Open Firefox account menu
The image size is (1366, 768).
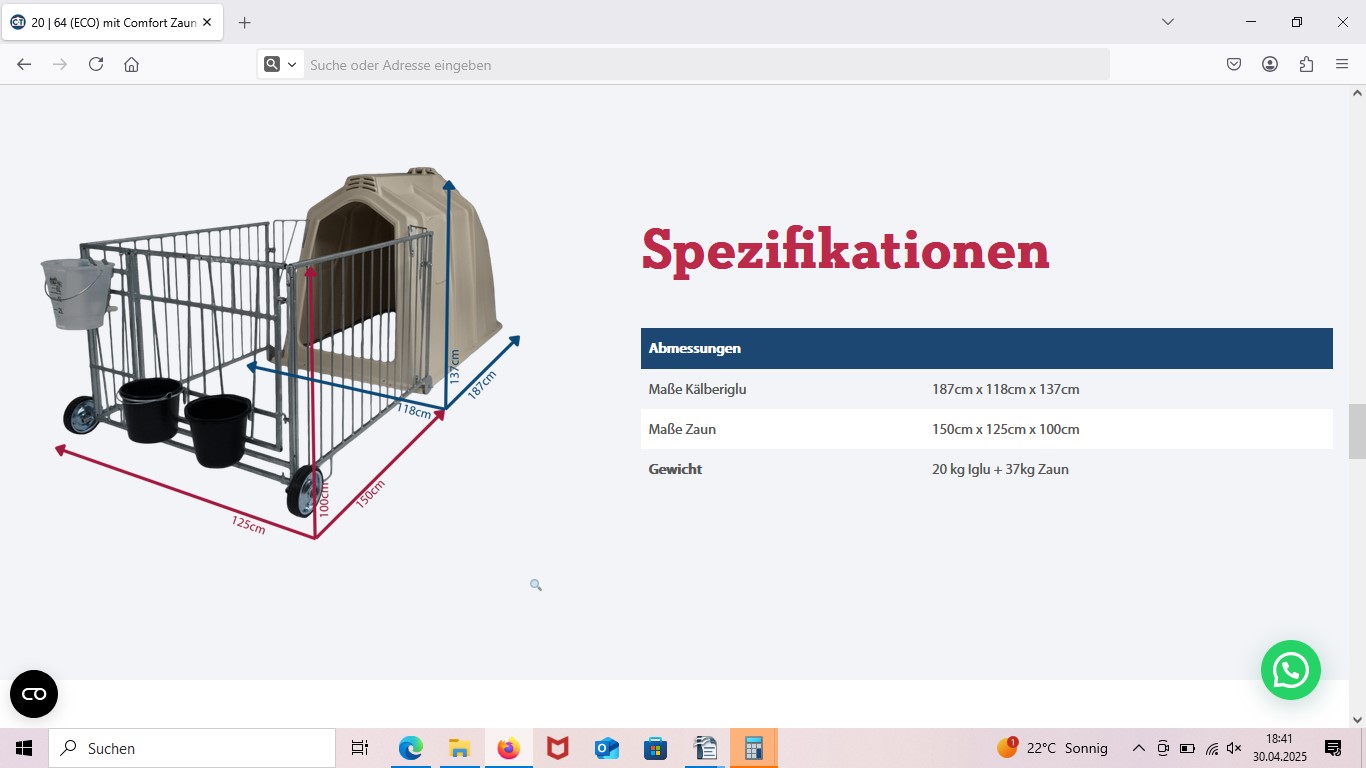pos(1270,64)
